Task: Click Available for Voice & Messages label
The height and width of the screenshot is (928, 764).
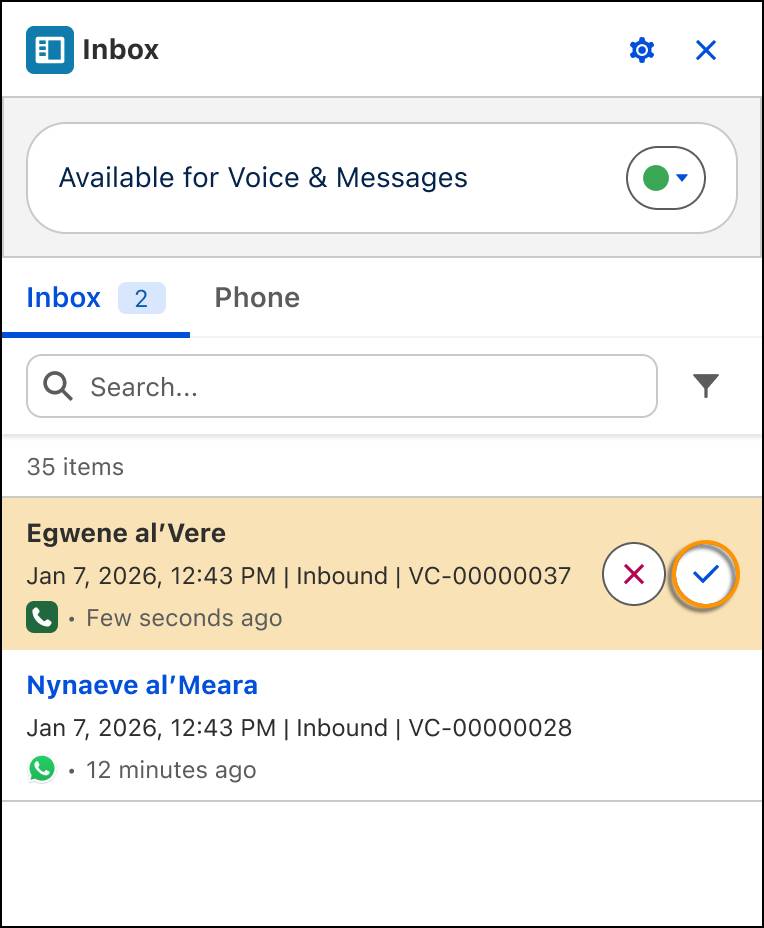Action: click(263, 178)
